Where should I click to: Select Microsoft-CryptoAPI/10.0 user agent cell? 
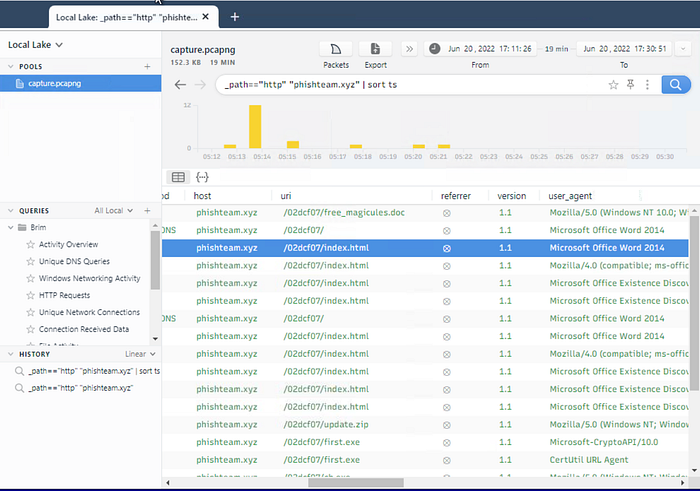point(604,442)
